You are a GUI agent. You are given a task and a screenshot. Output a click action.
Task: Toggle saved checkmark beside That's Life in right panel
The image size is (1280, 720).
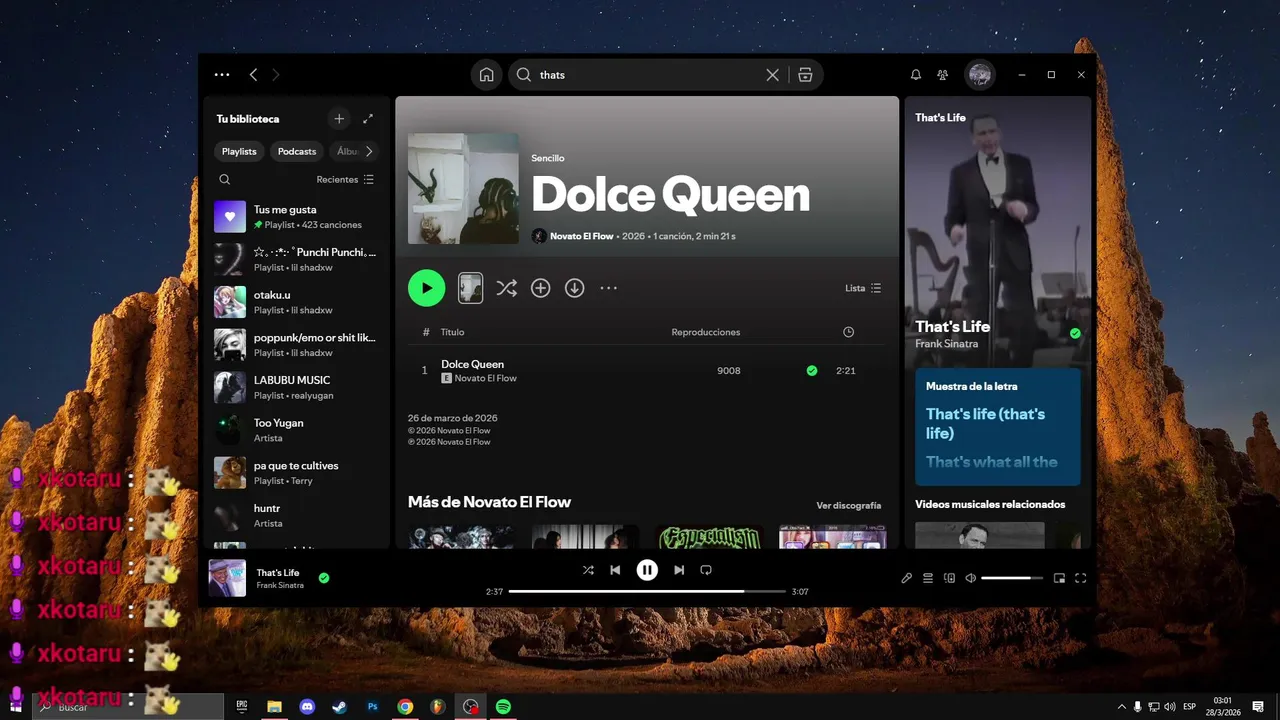pyautogui.click(x=1075, y=333)
